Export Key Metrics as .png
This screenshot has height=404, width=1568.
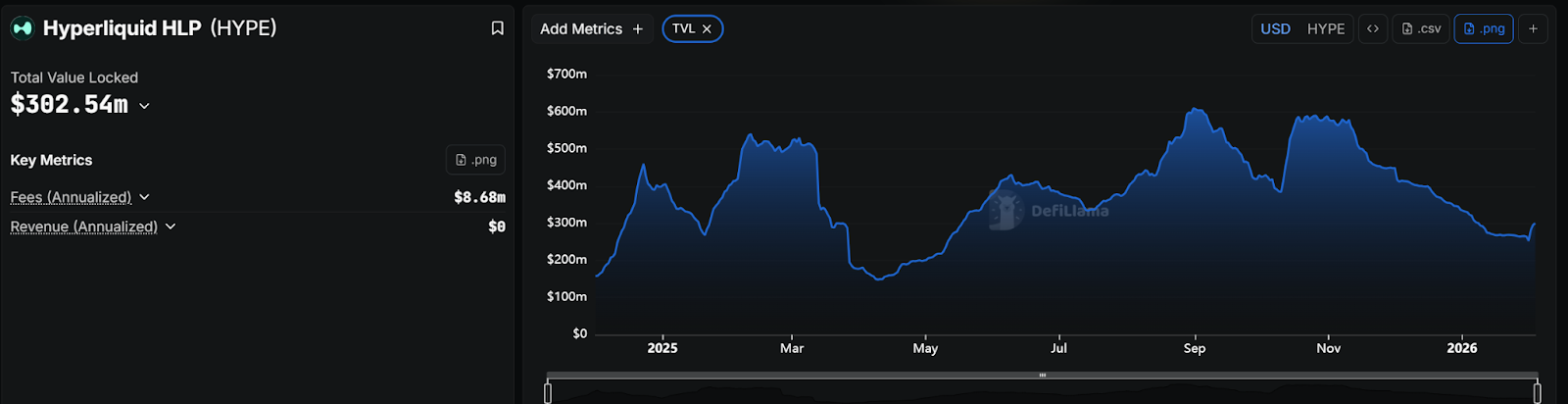pyautogui.click(x=476, y=160)
